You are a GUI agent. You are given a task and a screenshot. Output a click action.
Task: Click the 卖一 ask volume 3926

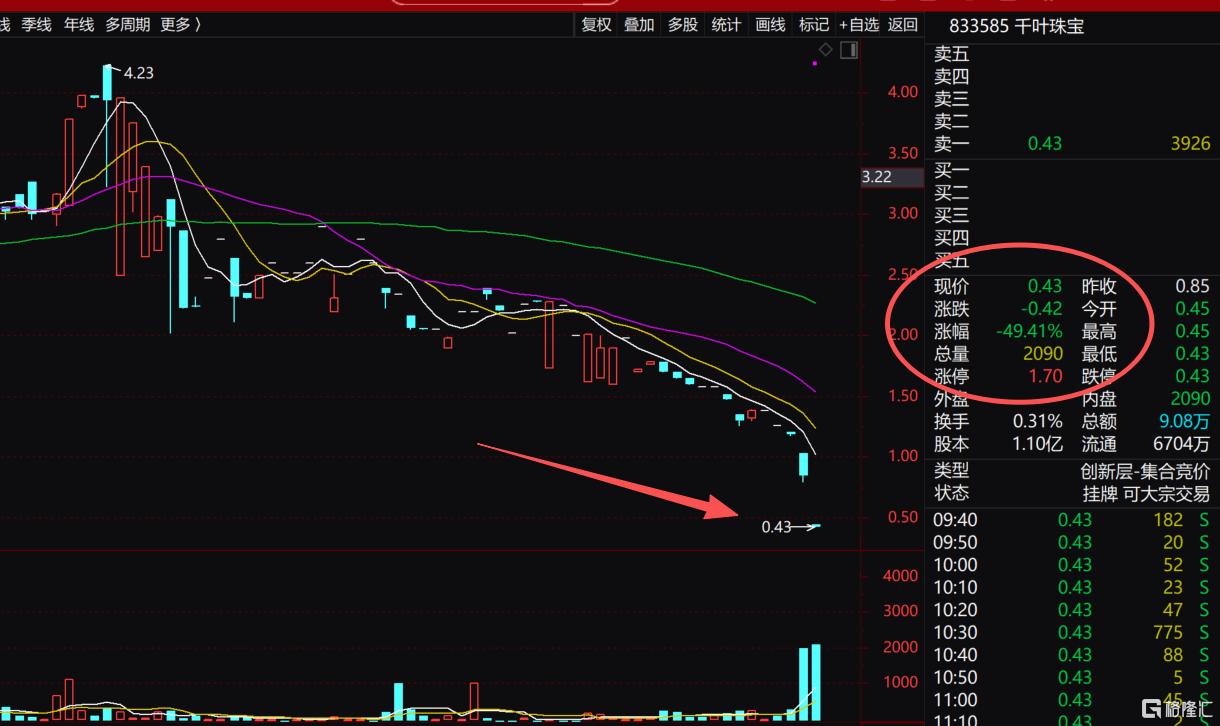pyautogui.click(x=1190, y=143)
